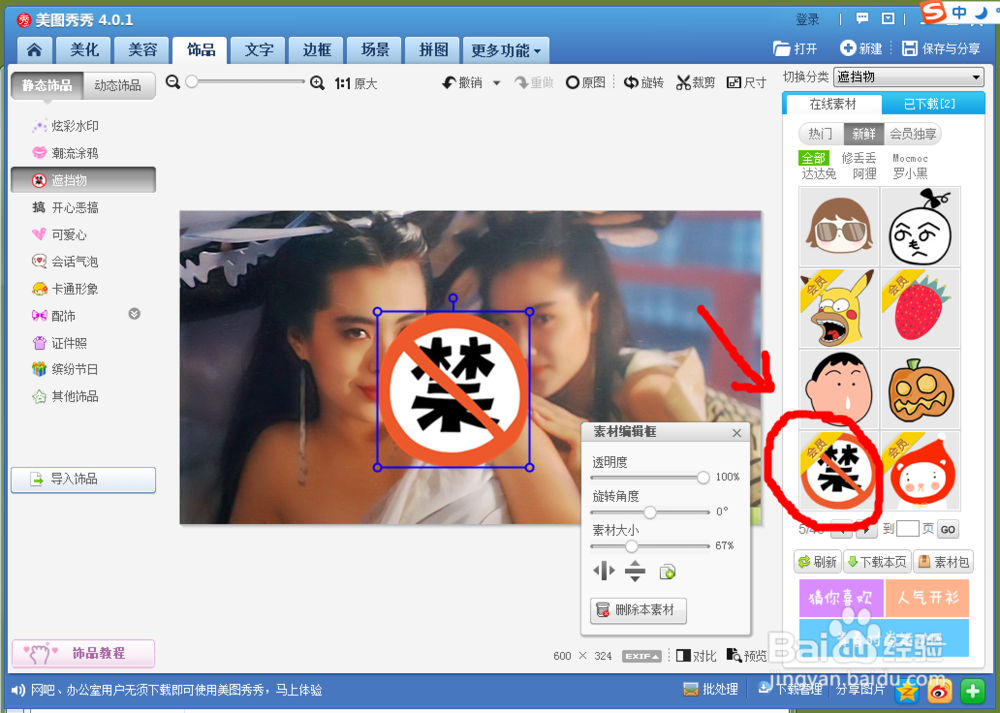The image size is (1000, 713).
Task: Select the 会员独享 filter toggle
Action: [913, 134]
